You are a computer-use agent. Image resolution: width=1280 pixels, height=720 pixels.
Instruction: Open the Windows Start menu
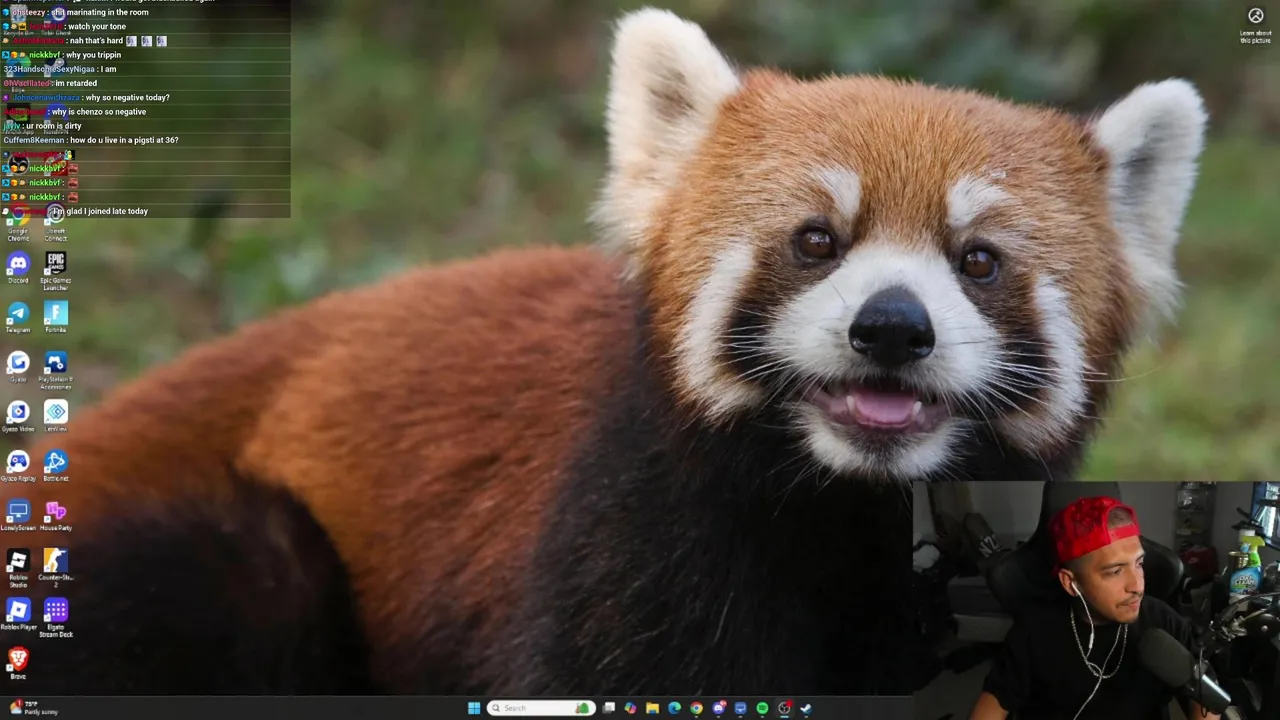(x=474, y=708)
